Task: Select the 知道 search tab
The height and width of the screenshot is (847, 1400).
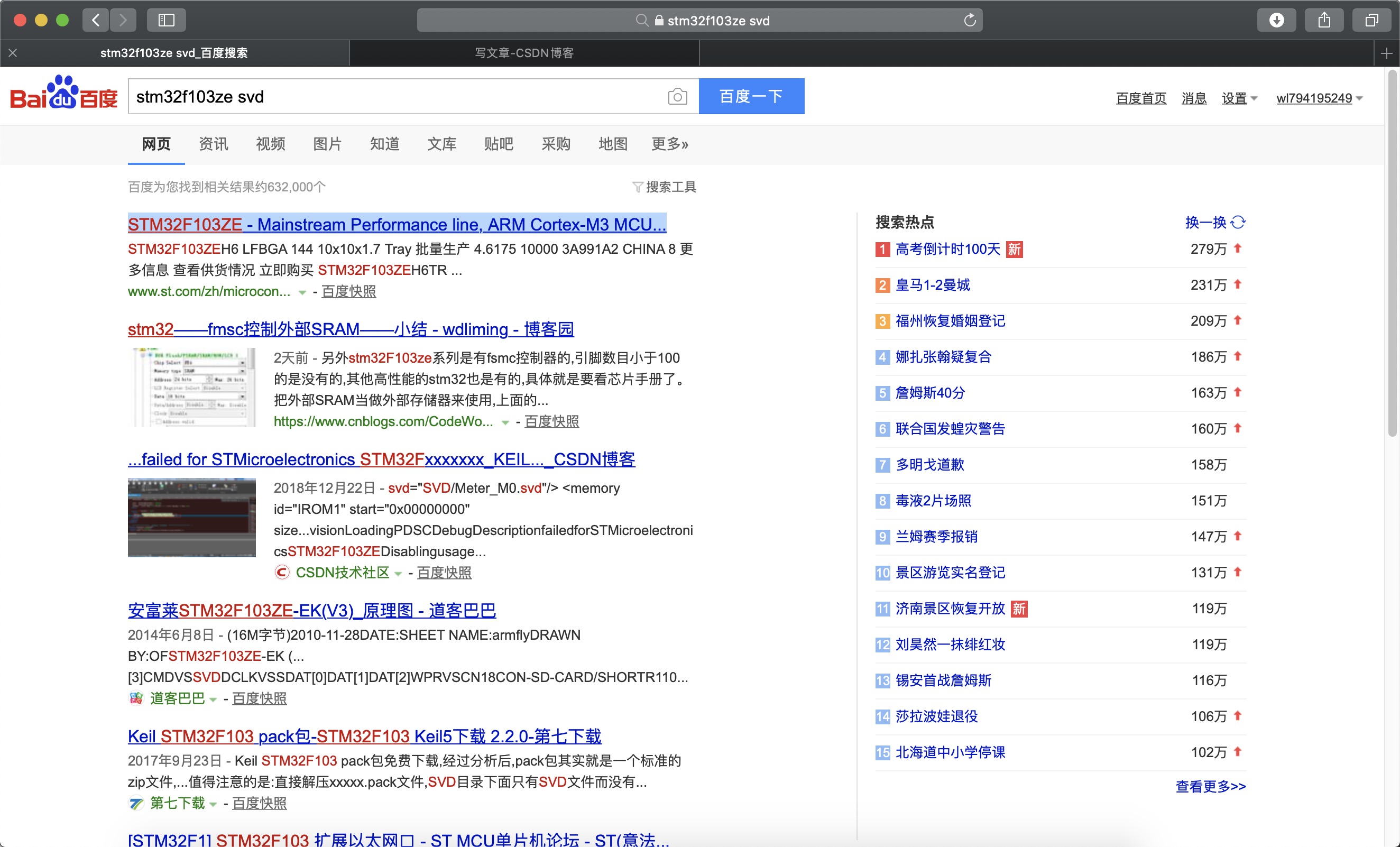Action: click(385, 144)
